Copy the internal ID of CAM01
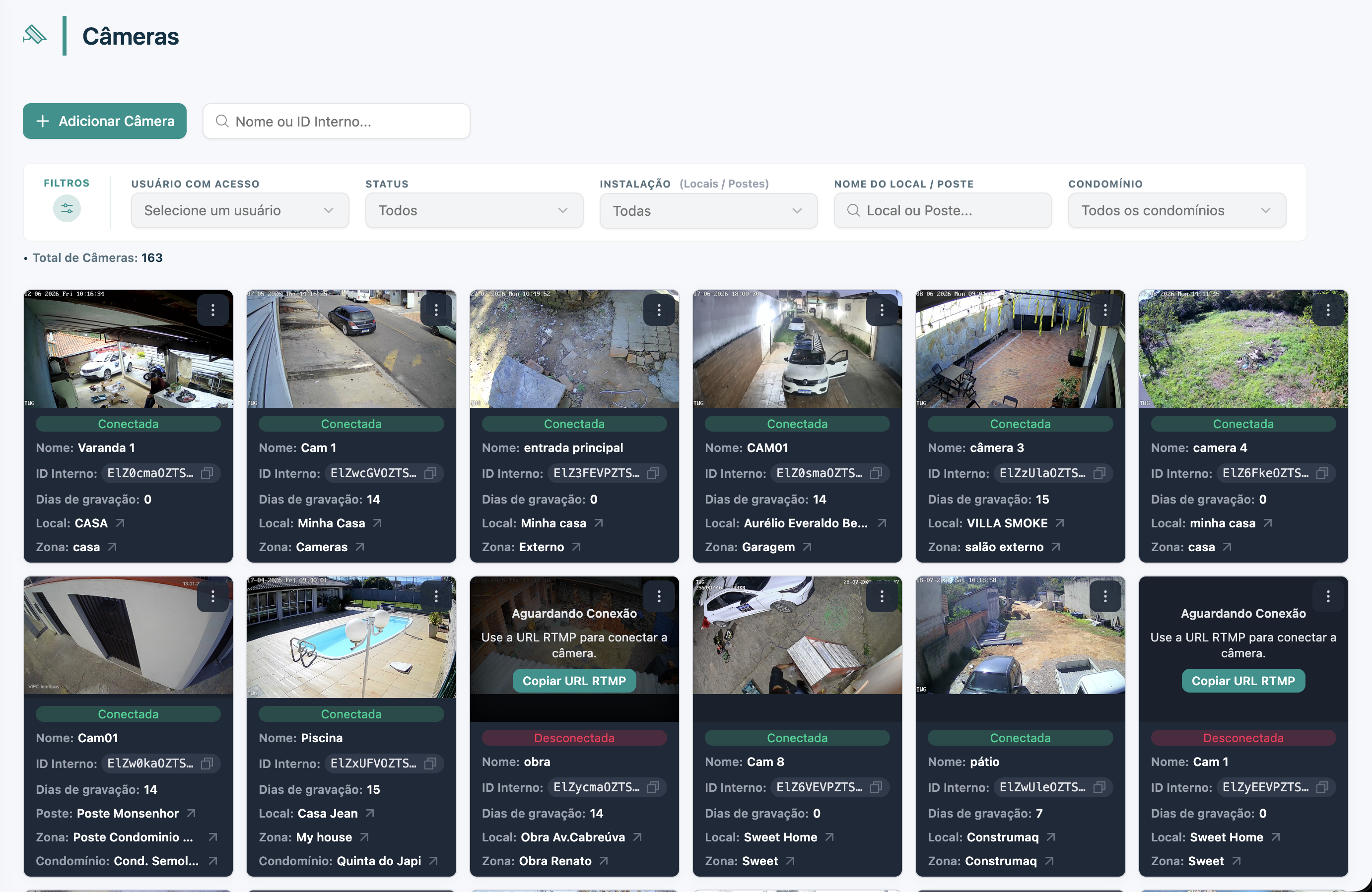 click(x=876, y=473)
